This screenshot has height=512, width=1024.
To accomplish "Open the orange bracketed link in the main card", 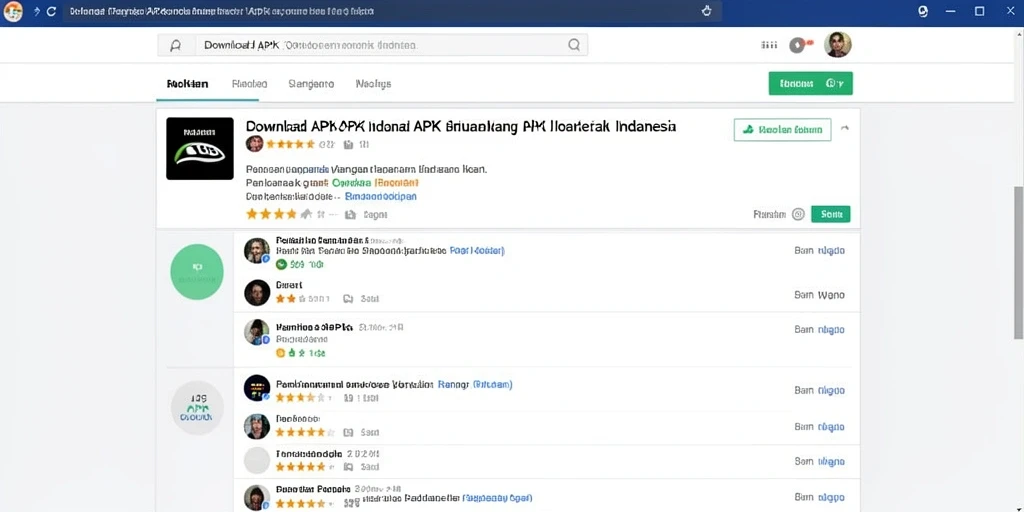I will point(396,183).
